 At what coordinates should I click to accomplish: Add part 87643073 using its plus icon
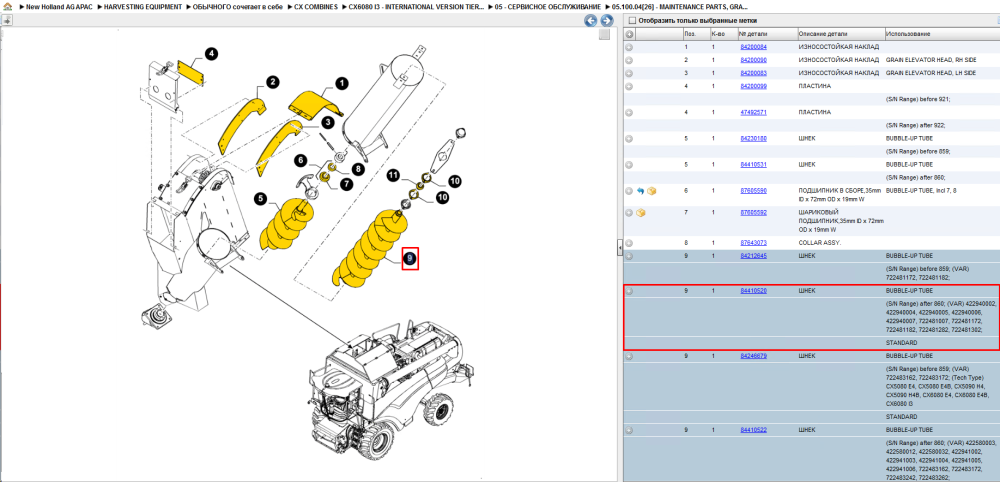click(x=629, y=243)
